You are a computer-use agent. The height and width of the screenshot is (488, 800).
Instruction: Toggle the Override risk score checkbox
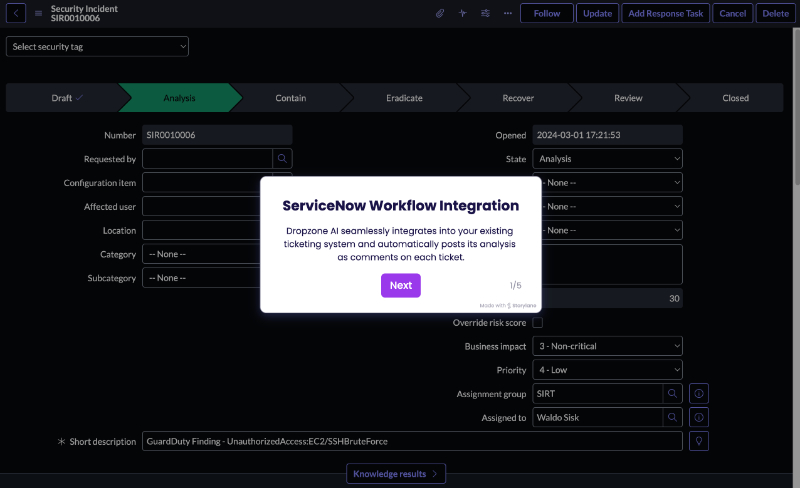pyautogui.click(x=538, y=323)
